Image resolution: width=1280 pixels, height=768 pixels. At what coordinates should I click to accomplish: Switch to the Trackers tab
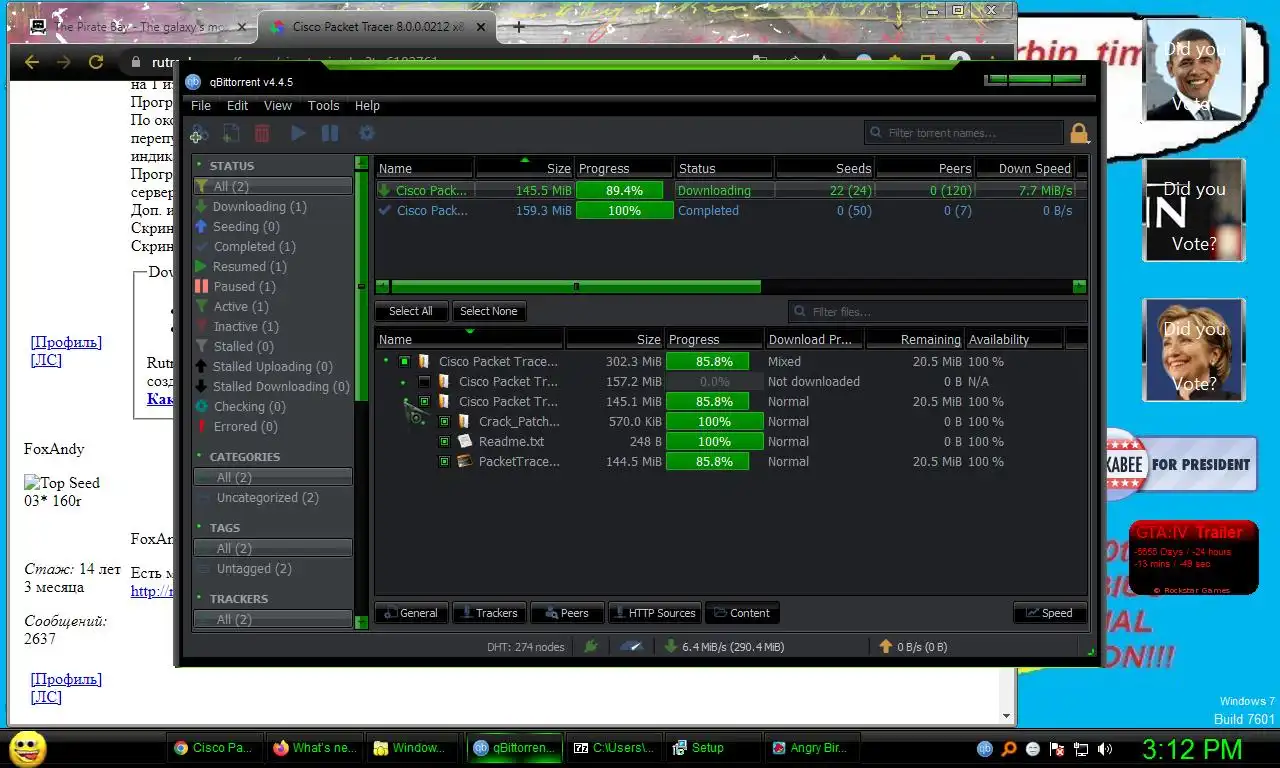489,613
